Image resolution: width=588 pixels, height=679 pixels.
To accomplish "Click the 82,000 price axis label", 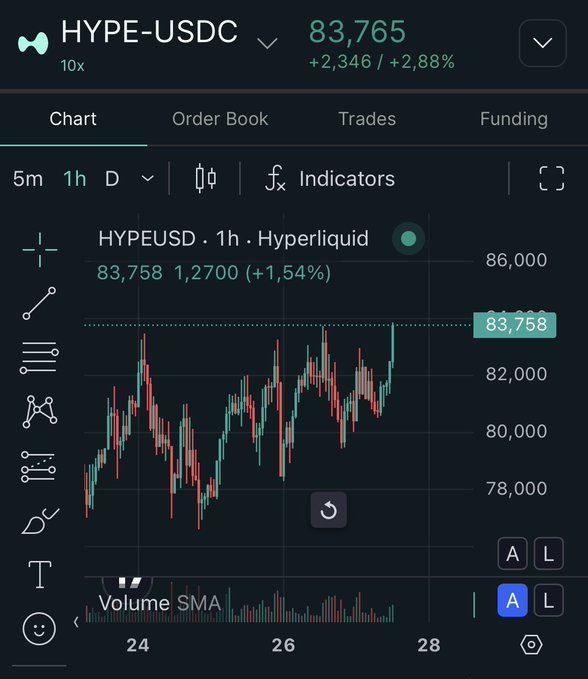I will (516, 374).
